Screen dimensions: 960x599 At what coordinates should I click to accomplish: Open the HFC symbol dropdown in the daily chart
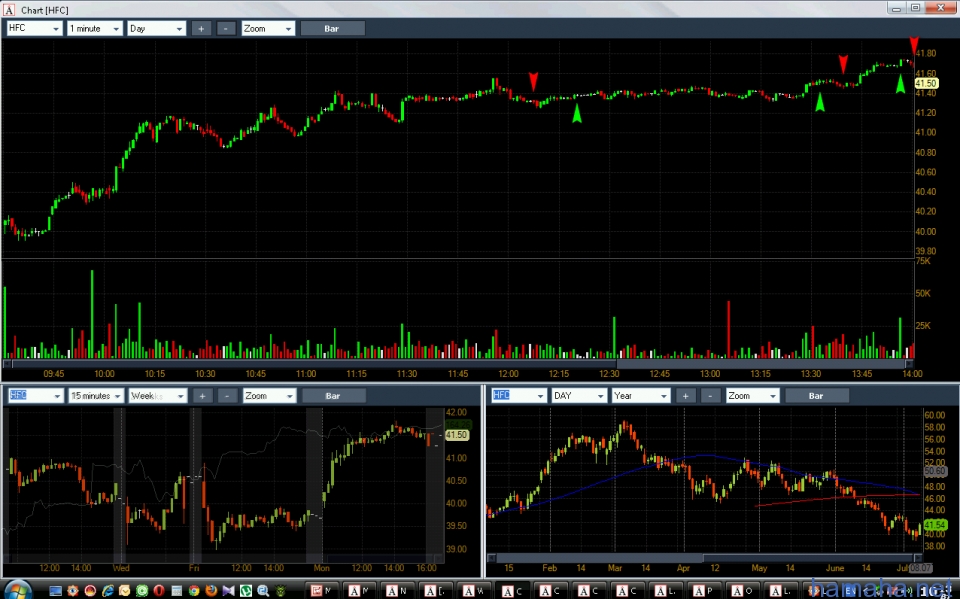tap(519, 396)
